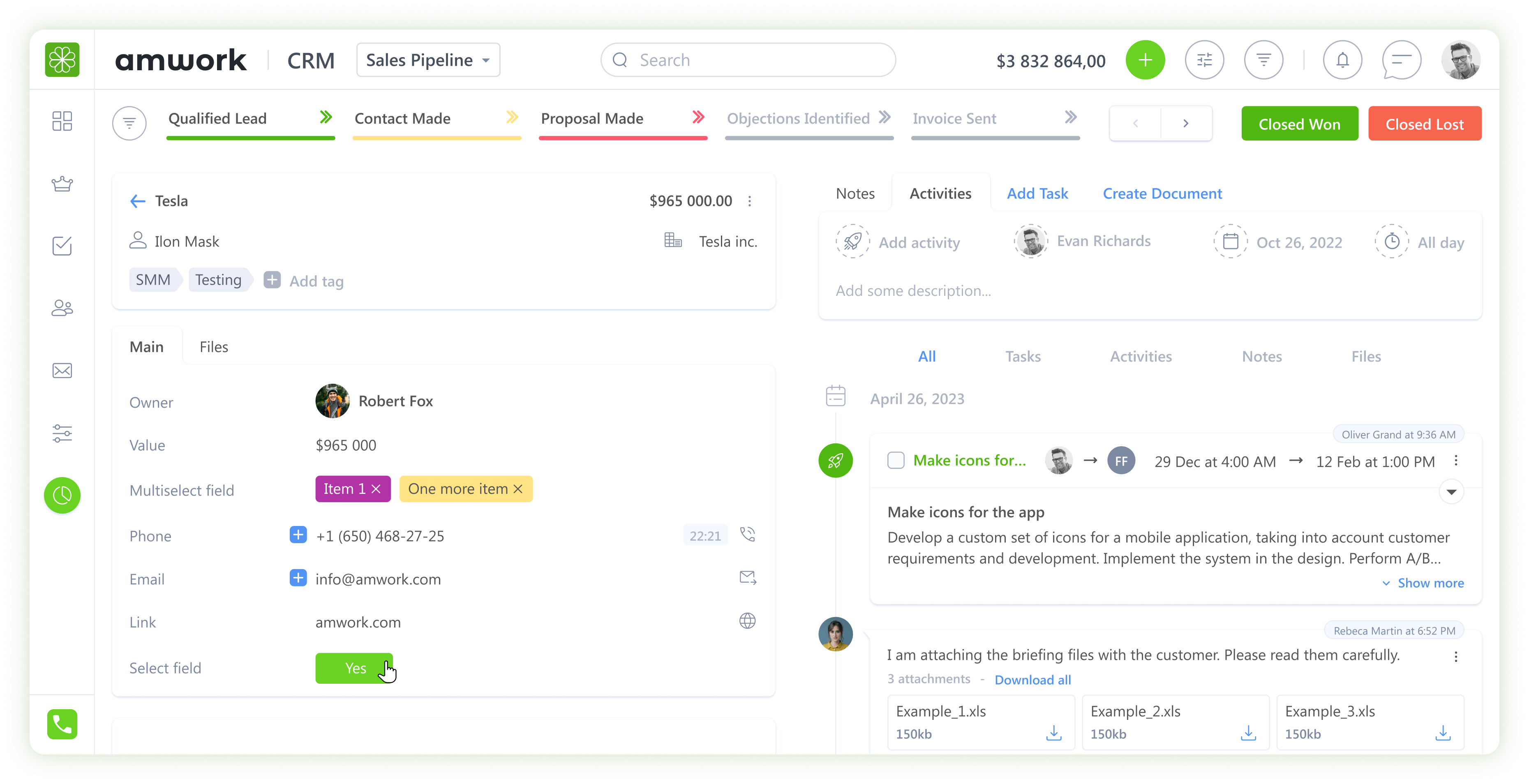The width and height of the screenshot is (1529, 784).
Task: Click the Closed Lost button
Action: [x=1425, y=123]
